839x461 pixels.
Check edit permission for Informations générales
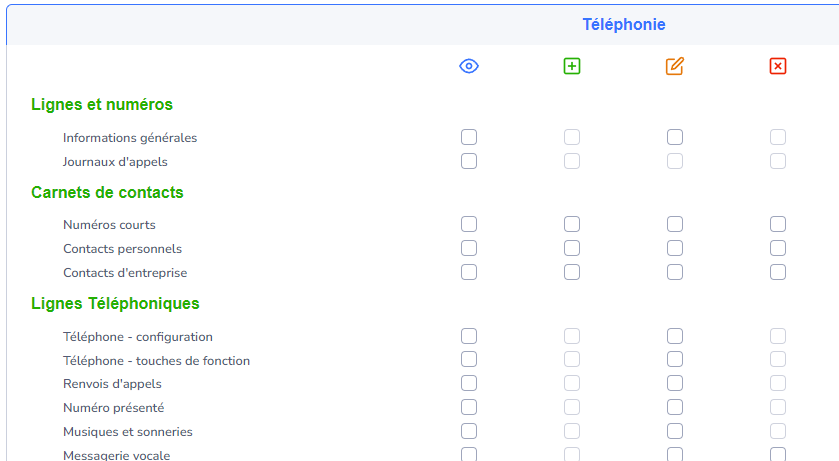point(675,137)
